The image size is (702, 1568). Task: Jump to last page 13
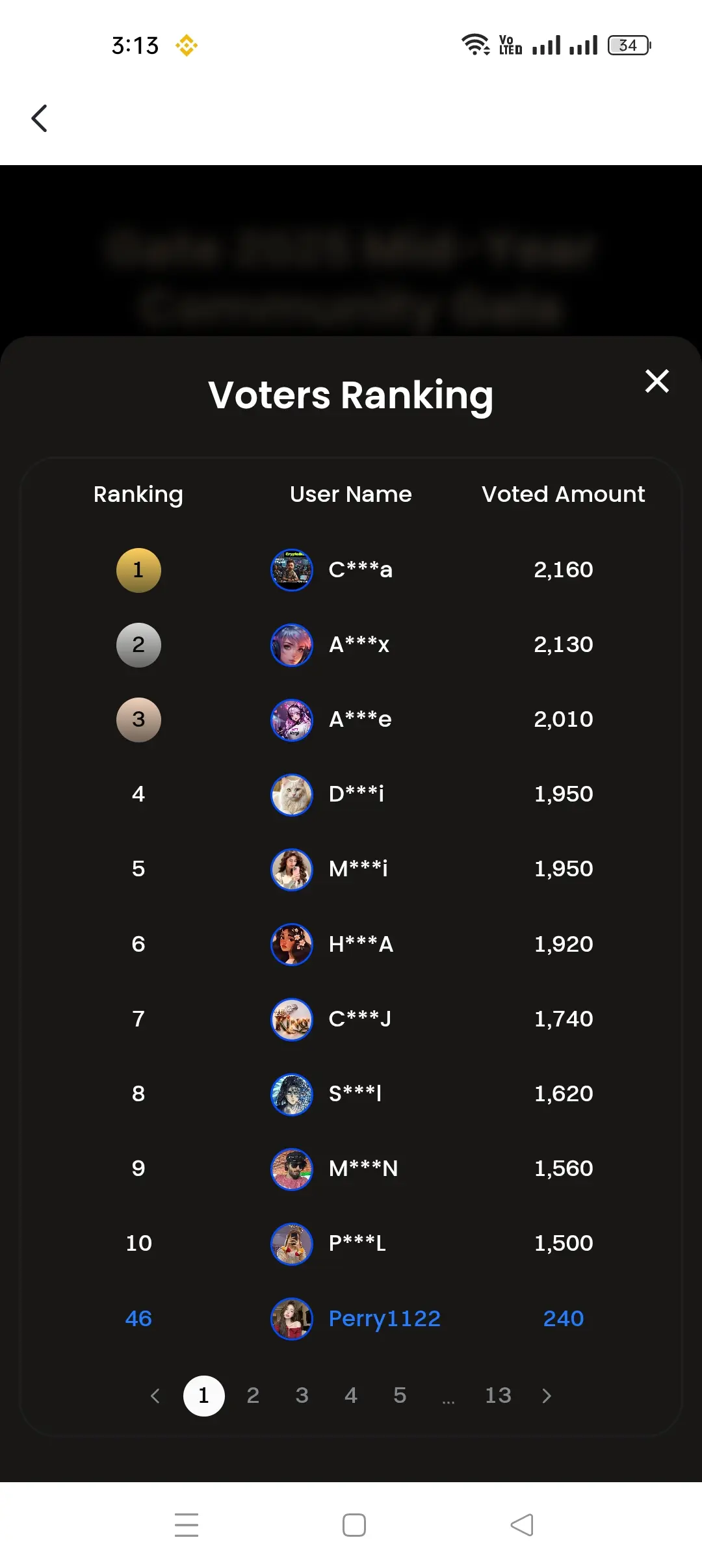[x=498, y=1396]
